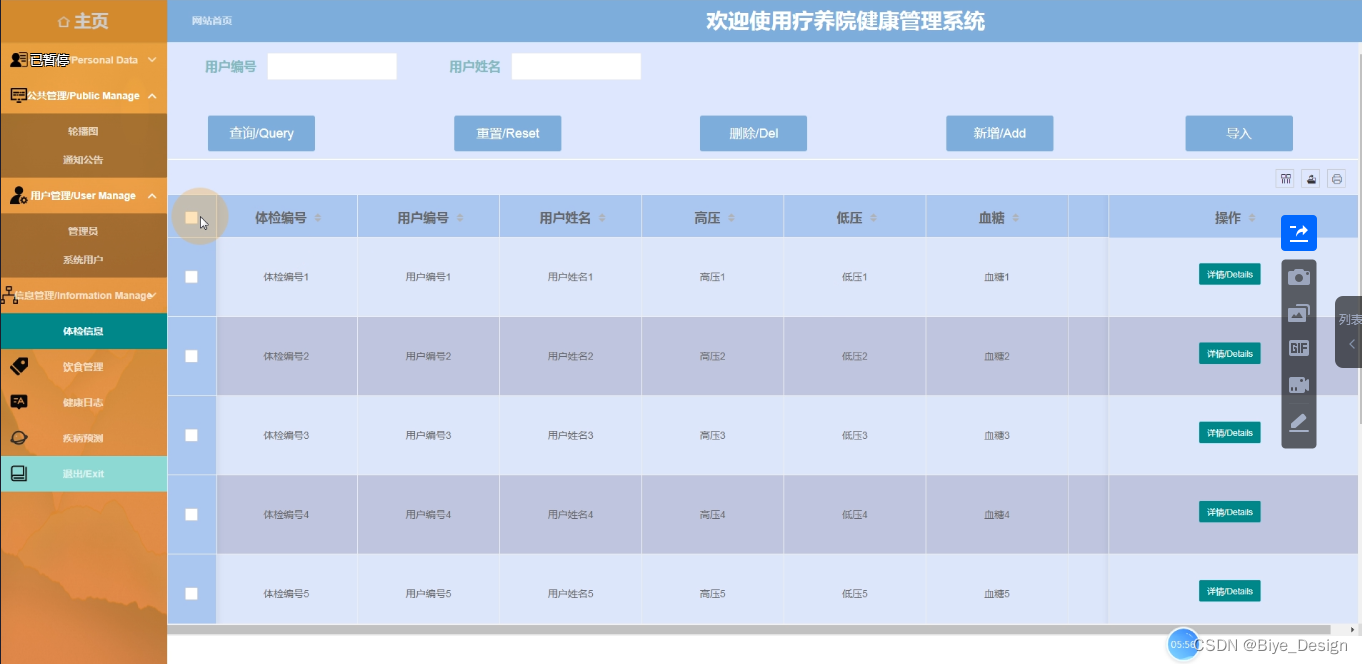
Task: Click the image gallery overlay icon
Action: (1299, 313)
